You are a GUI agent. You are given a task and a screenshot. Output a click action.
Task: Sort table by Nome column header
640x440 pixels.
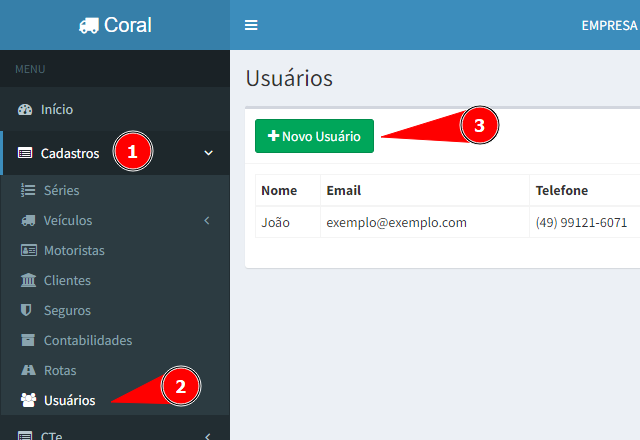pyautogui.click(x=279, y=190)
